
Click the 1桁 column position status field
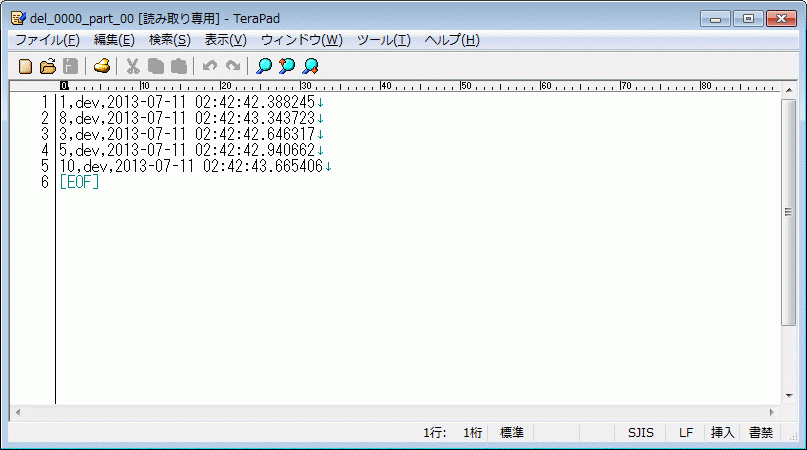tap(472, 432)
